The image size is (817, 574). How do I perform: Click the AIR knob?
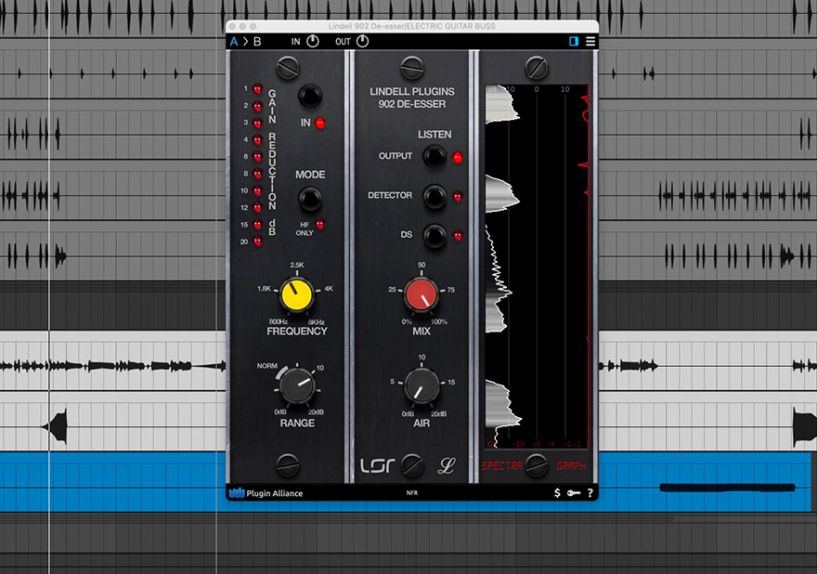(422, 386)
